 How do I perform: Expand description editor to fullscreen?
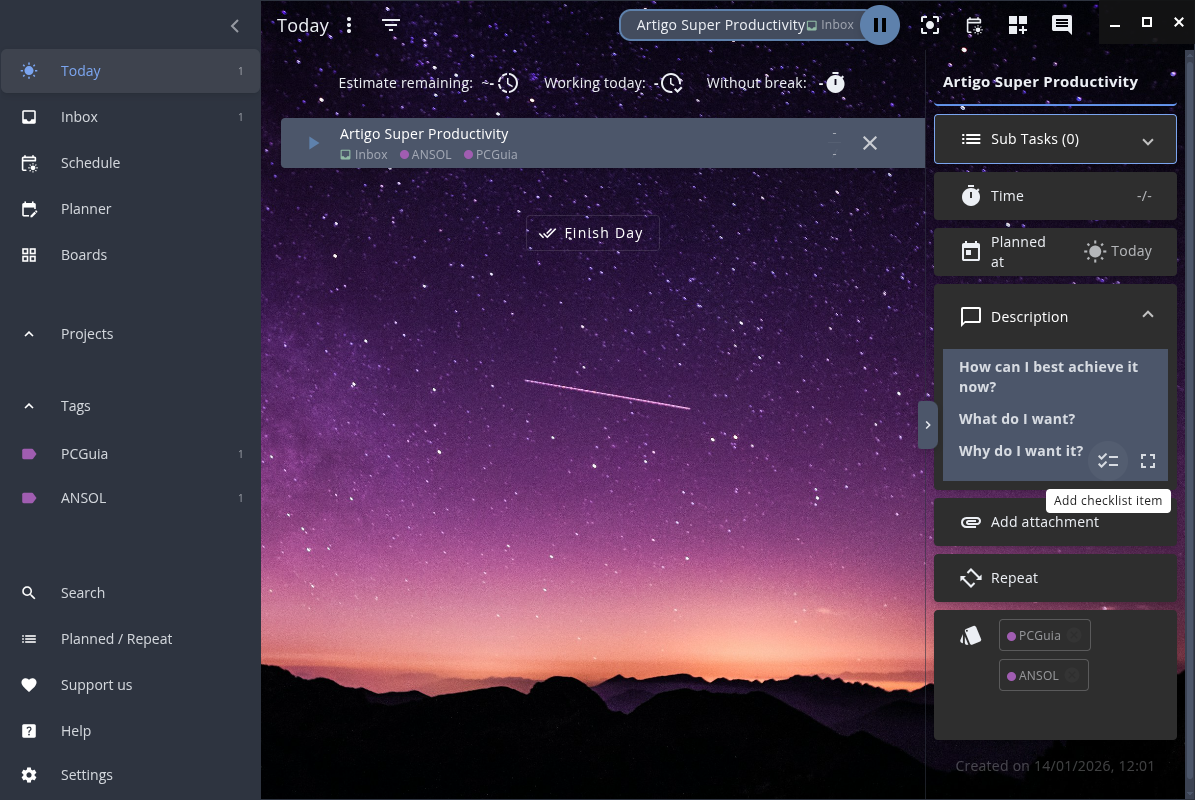point(1148,461)
